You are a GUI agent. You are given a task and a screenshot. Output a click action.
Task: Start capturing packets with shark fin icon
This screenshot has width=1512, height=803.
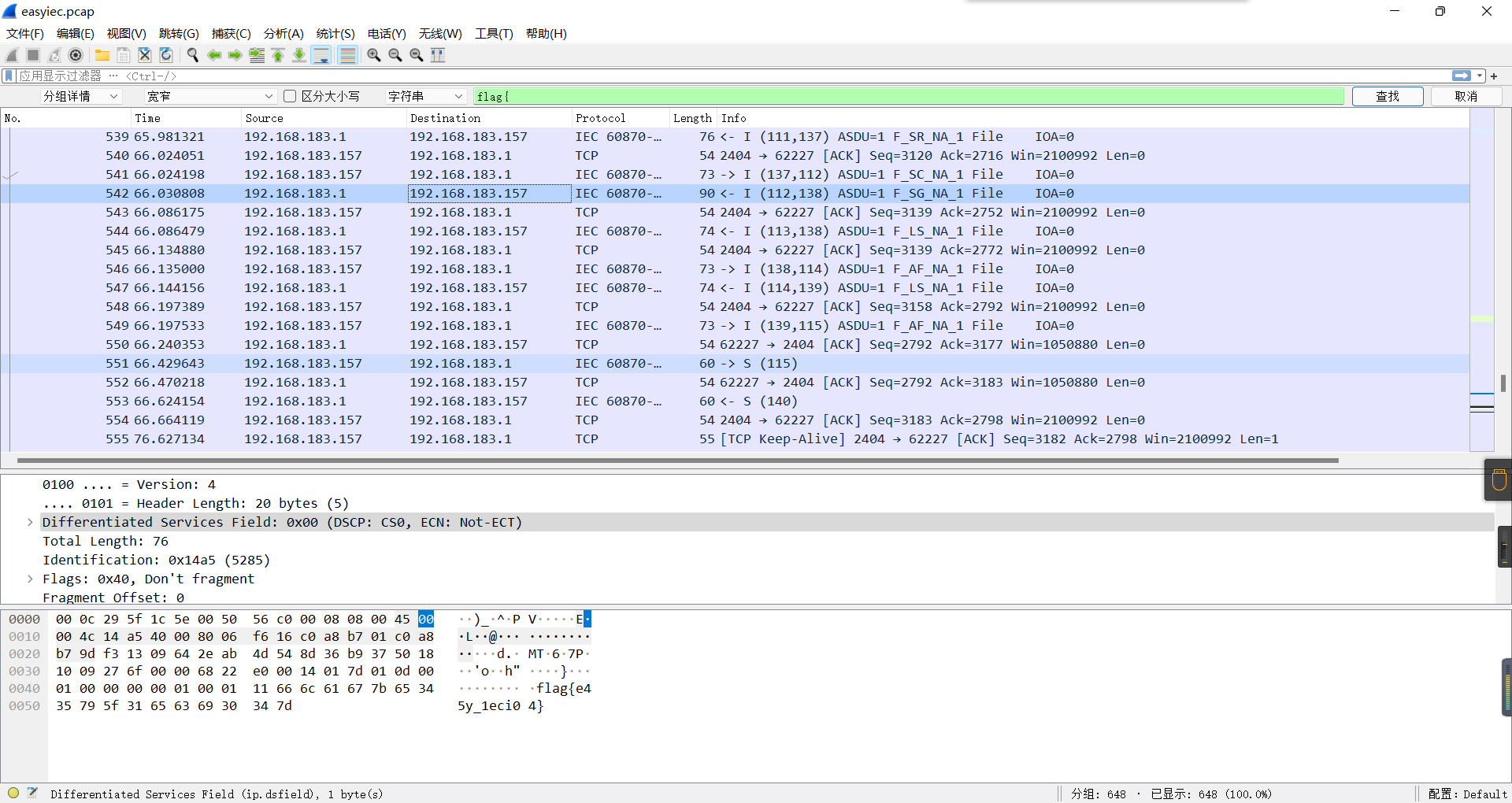click(x=12, y=55)
